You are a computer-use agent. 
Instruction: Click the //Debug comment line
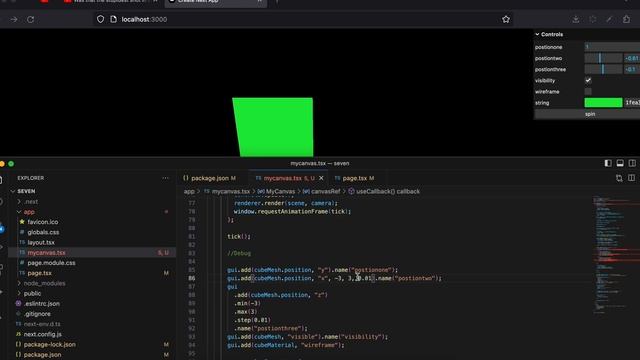click(x=239, y=253)
